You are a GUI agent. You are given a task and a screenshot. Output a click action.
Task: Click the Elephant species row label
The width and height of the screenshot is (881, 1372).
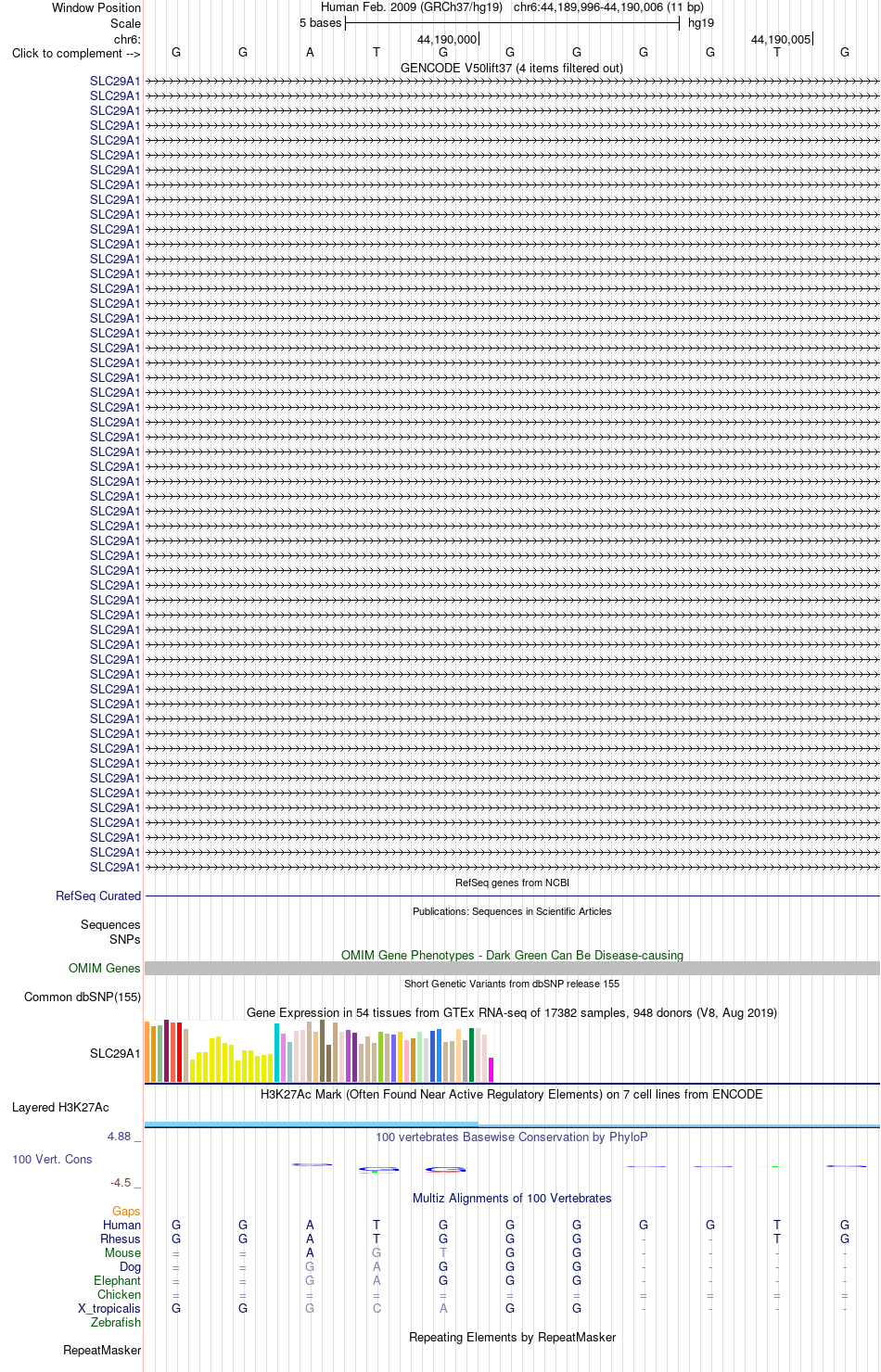click(x=117, y=1281)
